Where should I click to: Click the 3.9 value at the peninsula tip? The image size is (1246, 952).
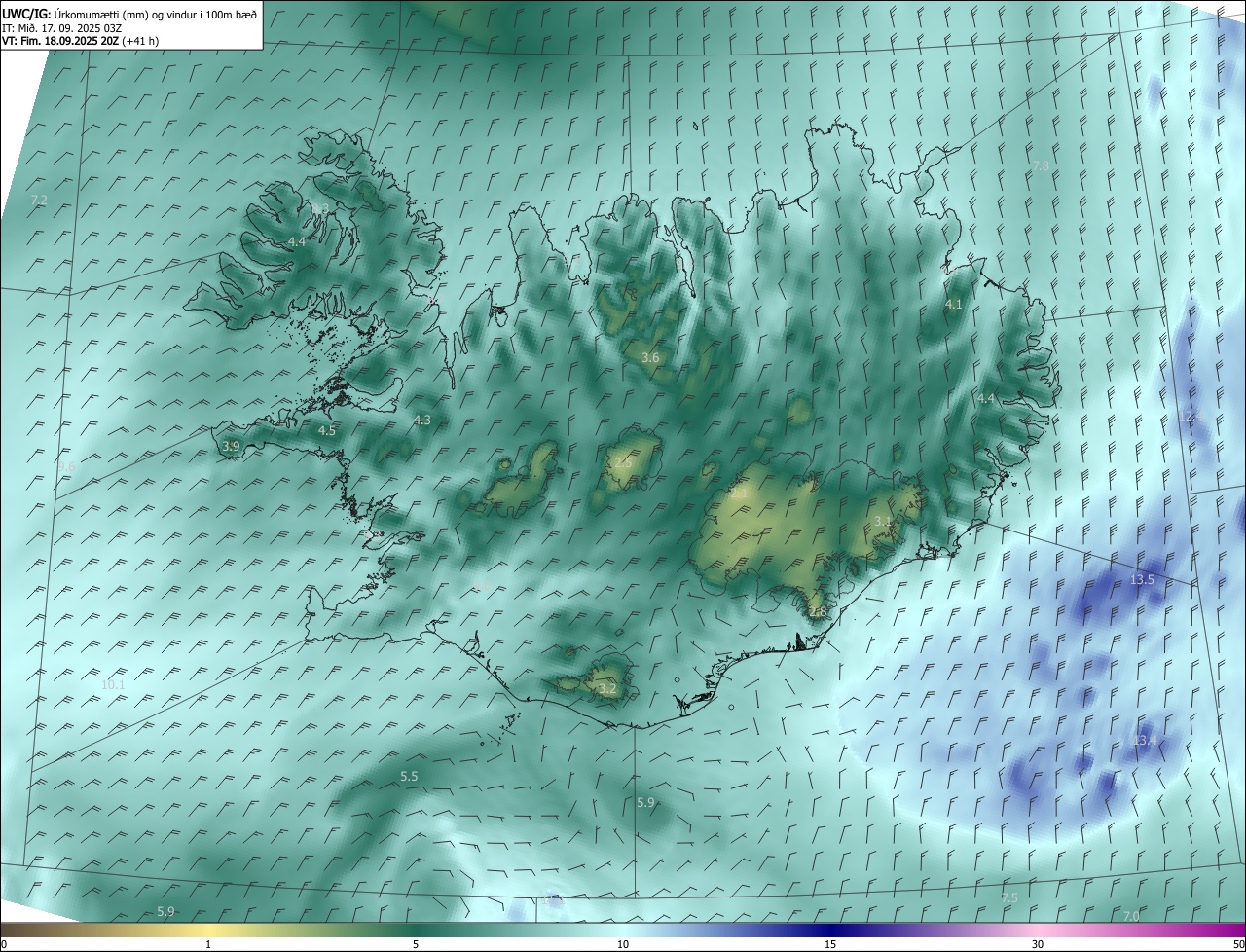point(231,445)
